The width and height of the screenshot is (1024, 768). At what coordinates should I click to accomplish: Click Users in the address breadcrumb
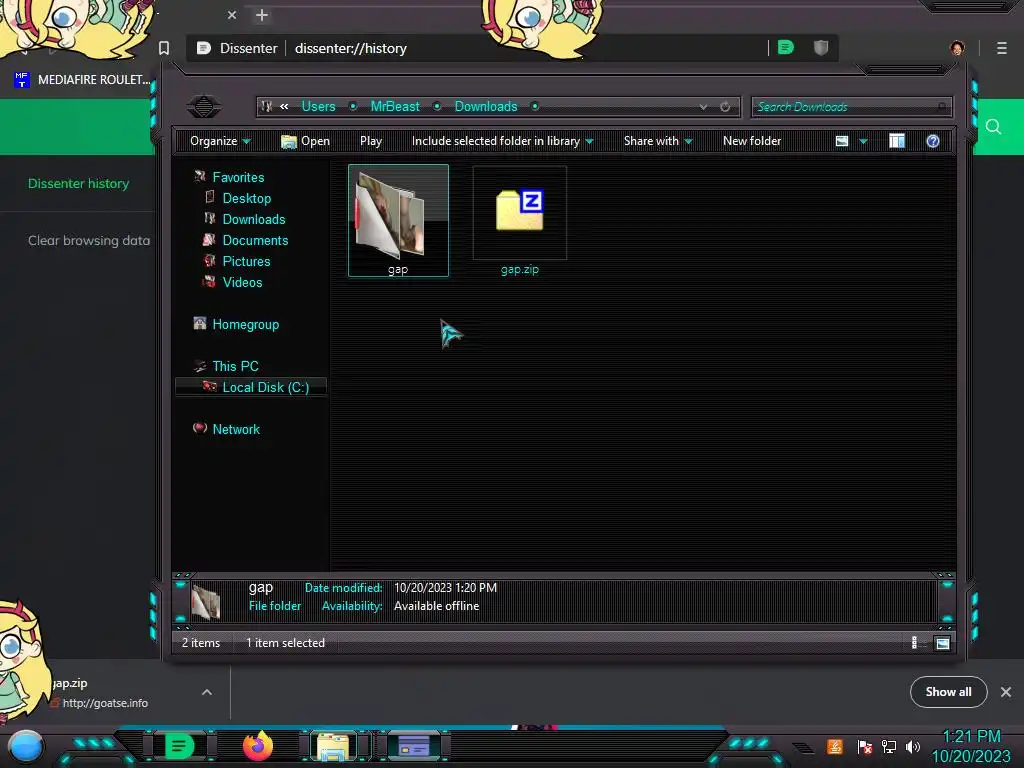pyautogui.click(x=318, y=106)
